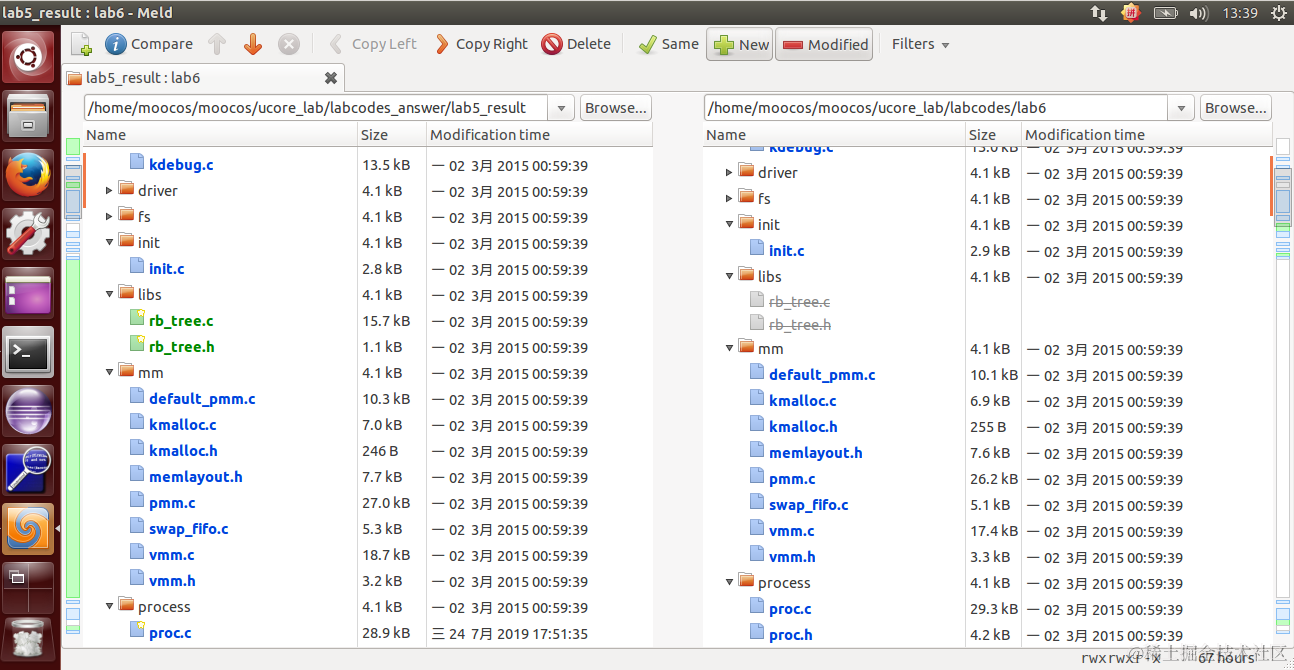Click the right pane folder path field

(936, 108)
